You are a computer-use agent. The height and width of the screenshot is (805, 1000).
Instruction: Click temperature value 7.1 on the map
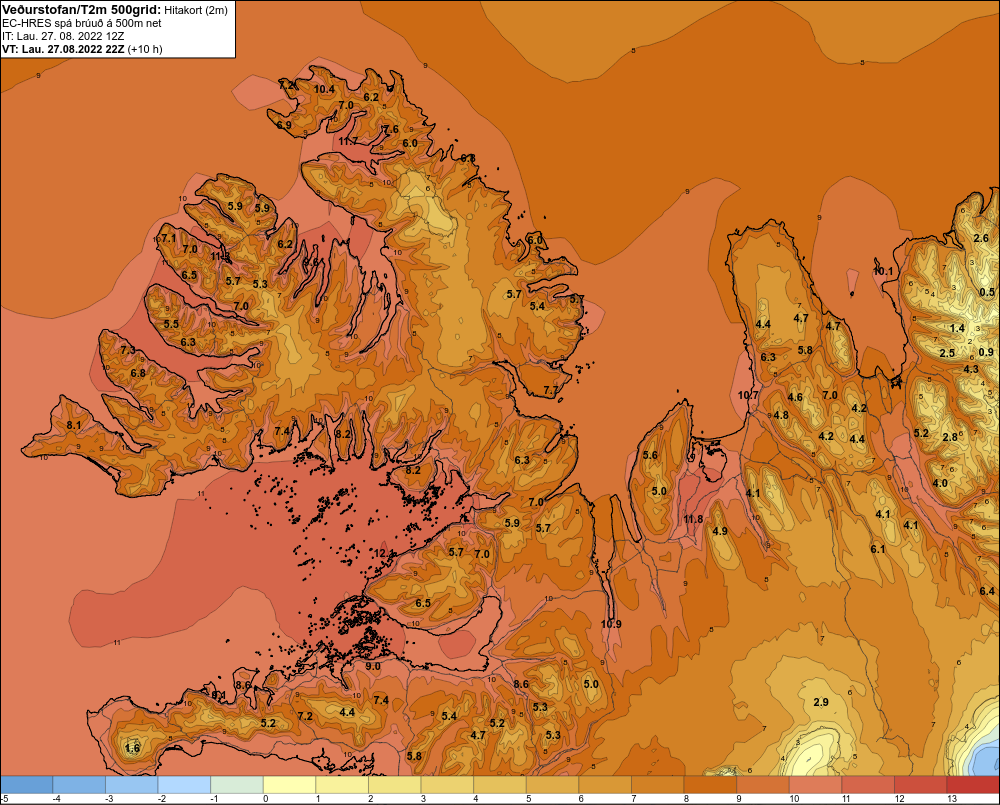(169, 239)
